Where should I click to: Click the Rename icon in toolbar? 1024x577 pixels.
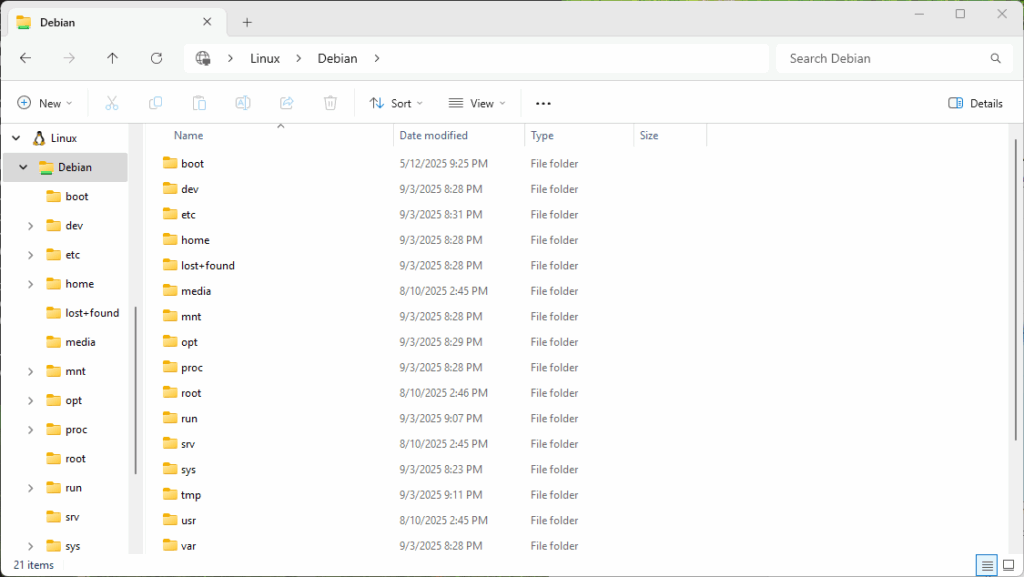pyautogui.click(x=243, y=103)
